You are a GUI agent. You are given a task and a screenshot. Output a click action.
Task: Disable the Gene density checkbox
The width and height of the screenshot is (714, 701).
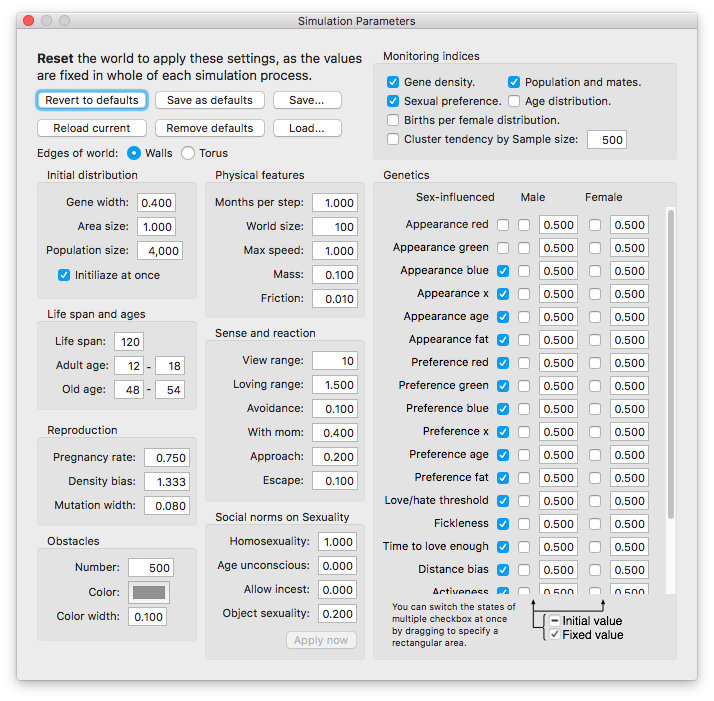pos(393,82)
